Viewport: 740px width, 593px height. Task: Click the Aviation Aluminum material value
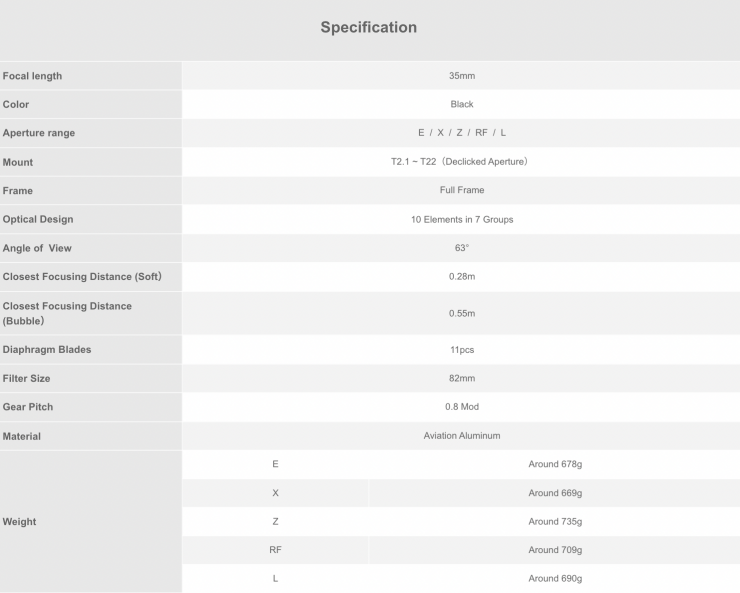pos(461,436)
